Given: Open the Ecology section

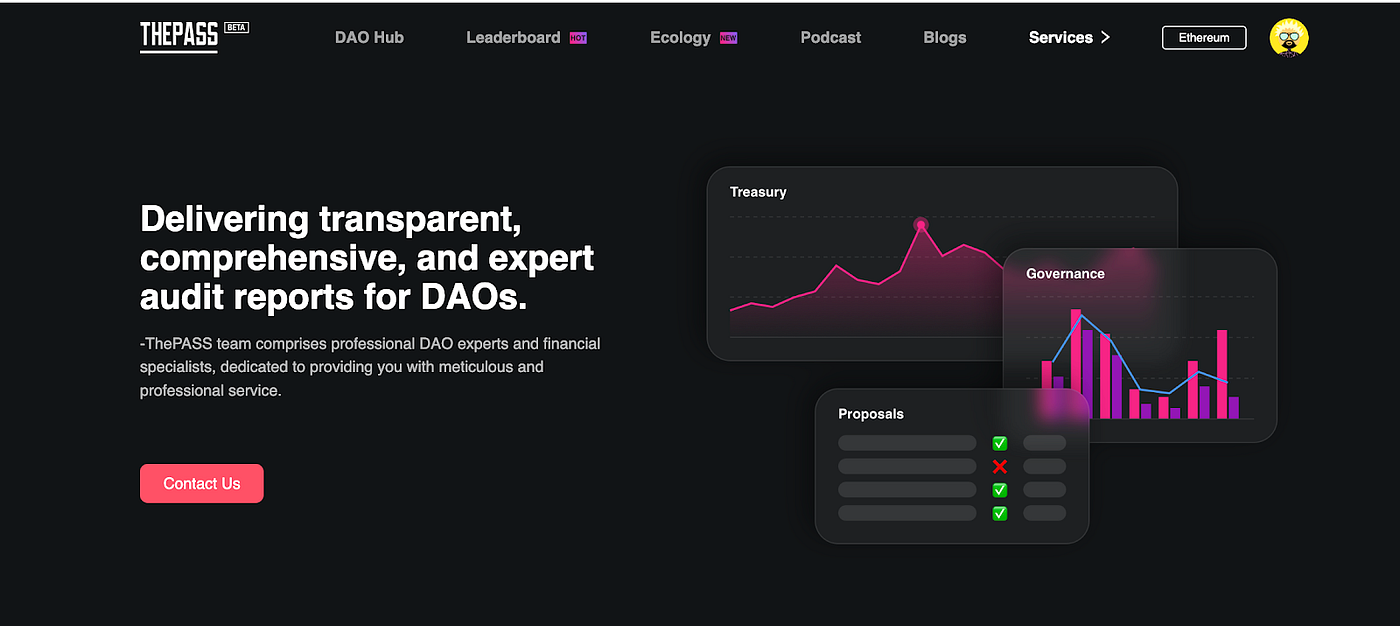Looking at the screenshot, I should [x=680, y=37].
